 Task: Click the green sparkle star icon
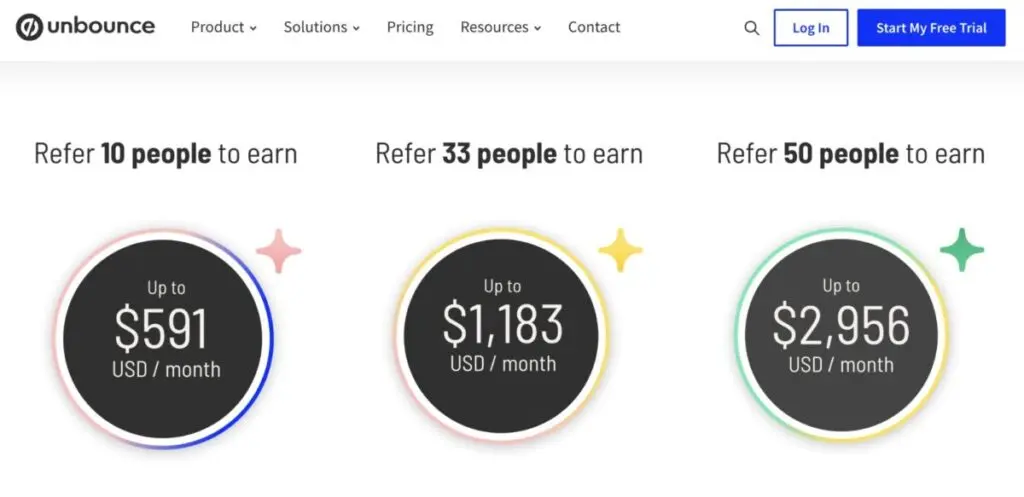(962, 250)
